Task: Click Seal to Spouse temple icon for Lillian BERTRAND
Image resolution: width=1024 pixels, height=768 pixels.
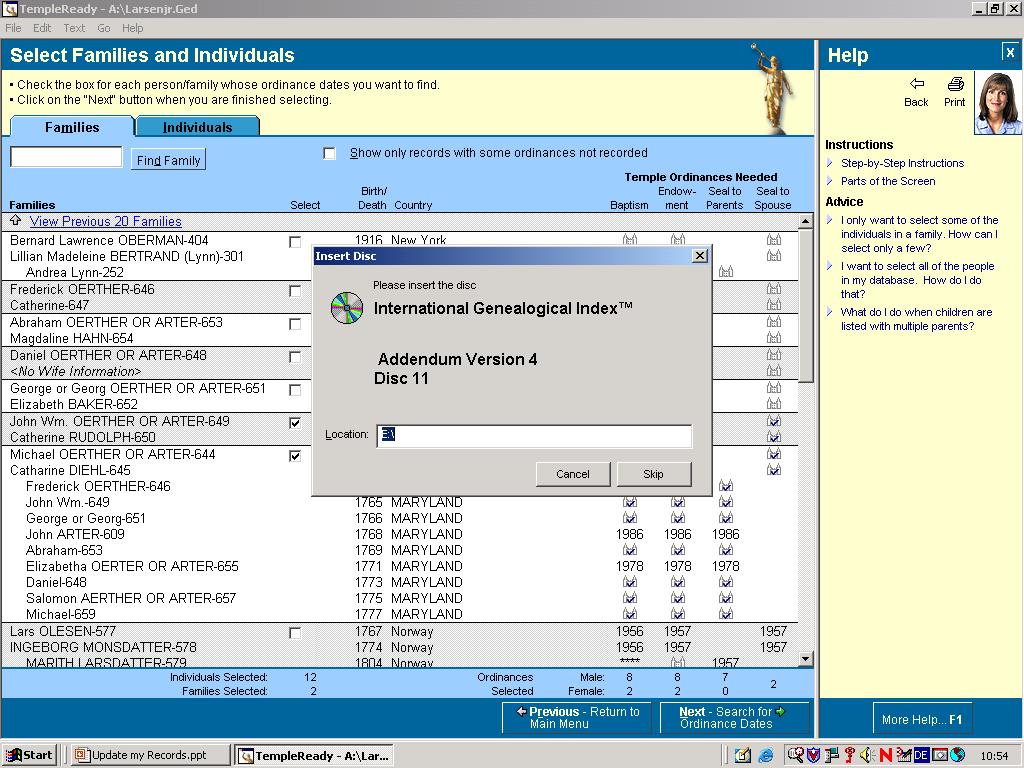Action: point(774,256)
